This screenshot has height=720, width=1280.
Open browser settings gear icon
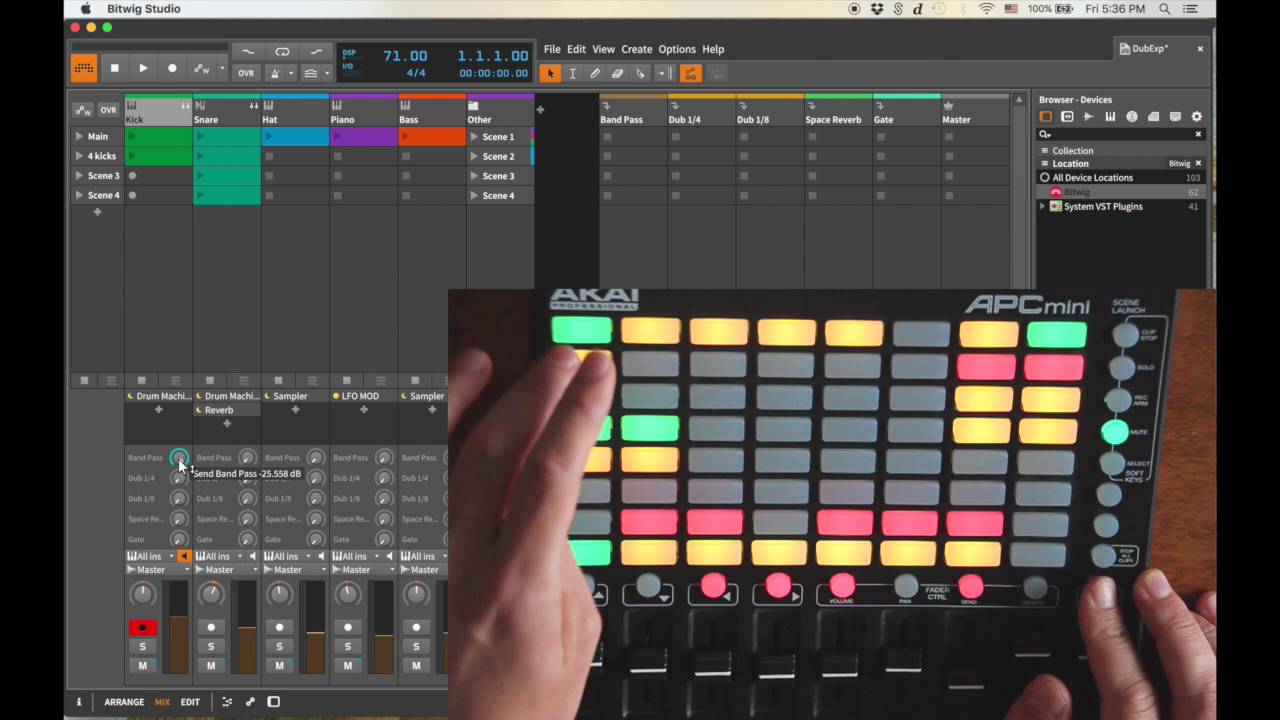point(1196,117)
